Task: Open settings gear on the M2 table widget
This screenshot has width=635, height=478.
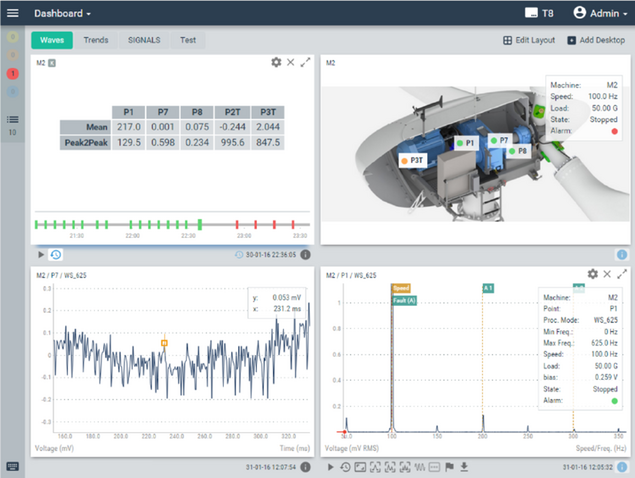Action: 276,62
